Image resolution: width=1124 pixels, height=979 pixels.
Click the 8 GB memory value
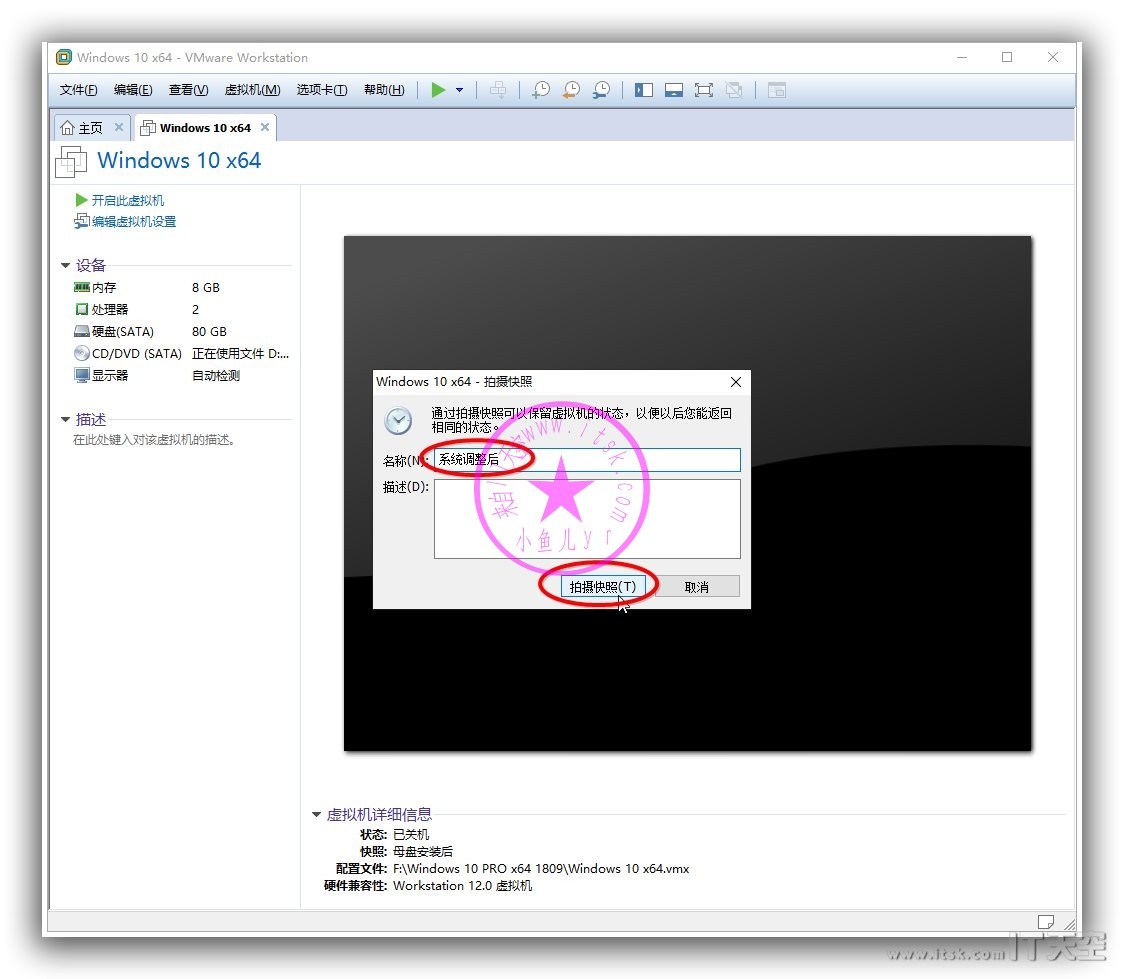pos(206,287)
